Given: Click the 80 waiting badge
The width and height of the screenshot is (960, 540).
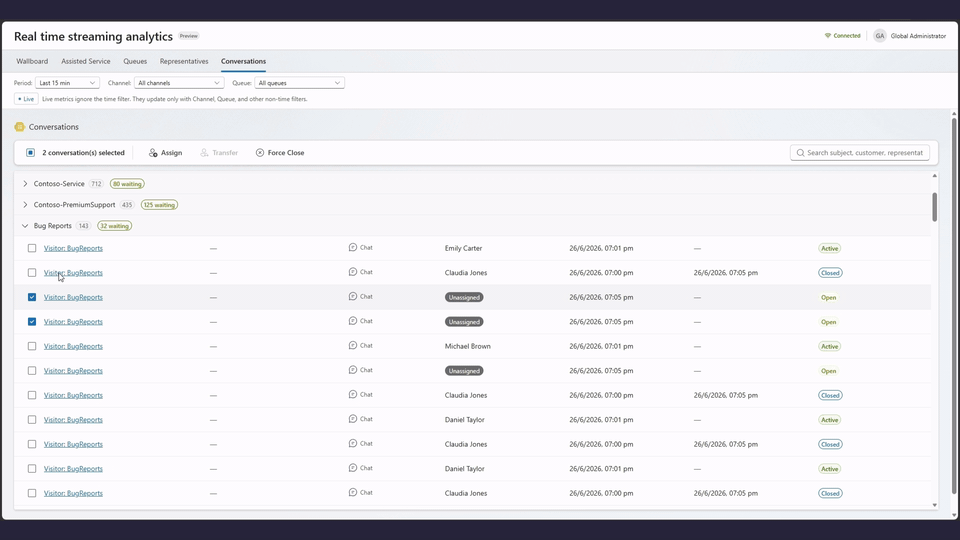Looking at the screenshot, I should 127,184.
